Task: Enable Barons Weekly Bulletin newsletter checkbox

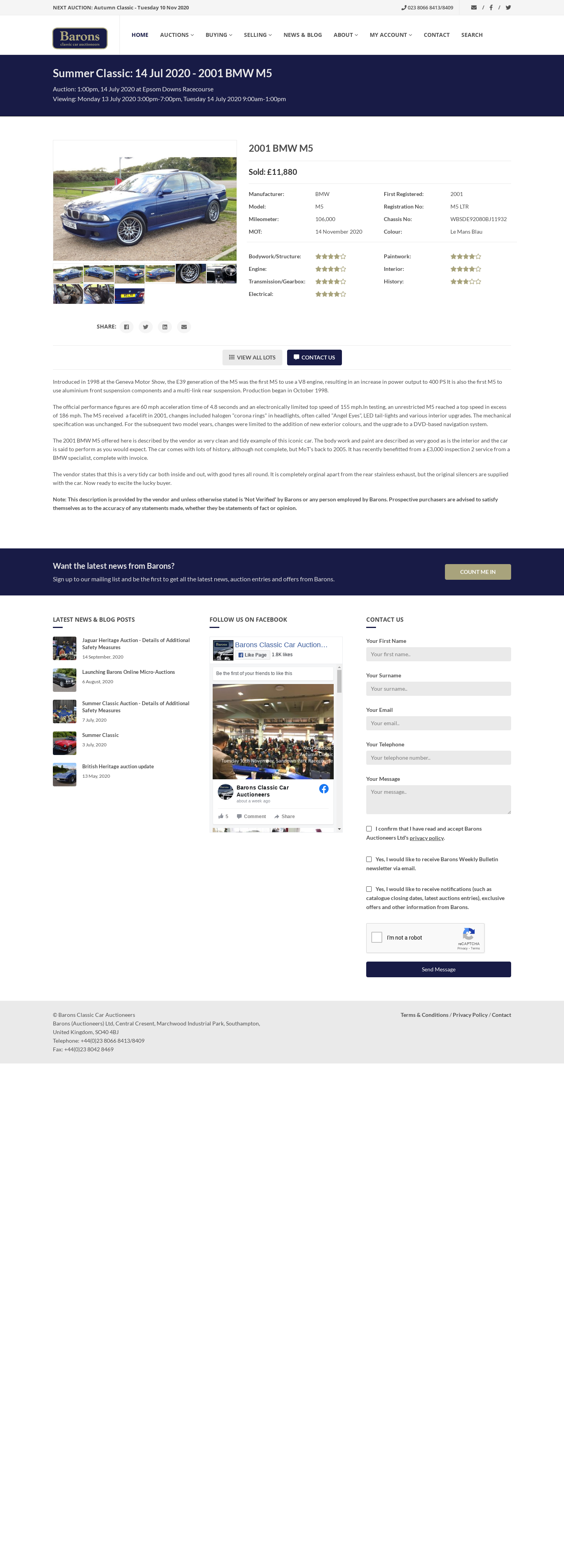Action: click(x=369, y=859)
